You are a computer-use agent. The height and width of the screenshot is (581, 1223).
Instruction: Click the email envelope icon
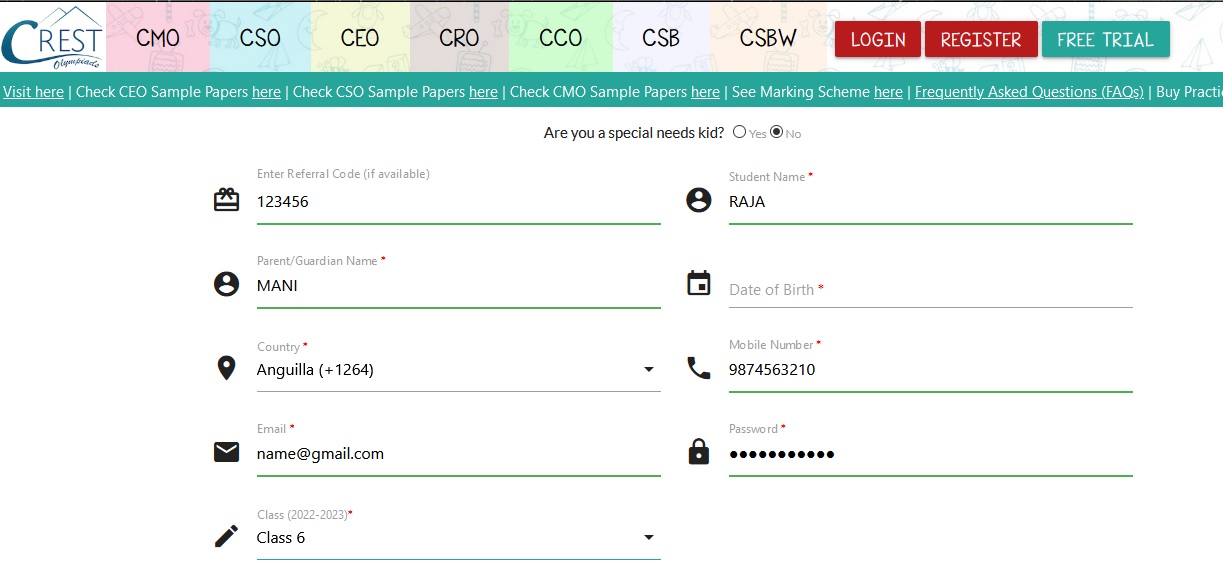click(227, 452)
